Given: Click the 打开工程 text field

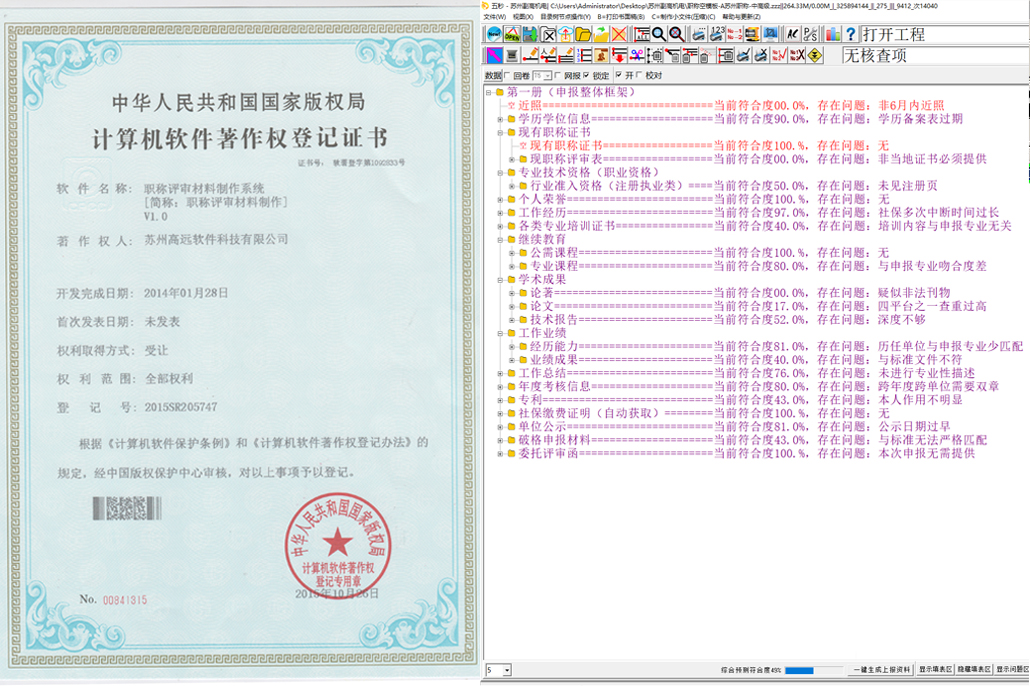Looking at the screenshot, I should click(x=945, y=34).
